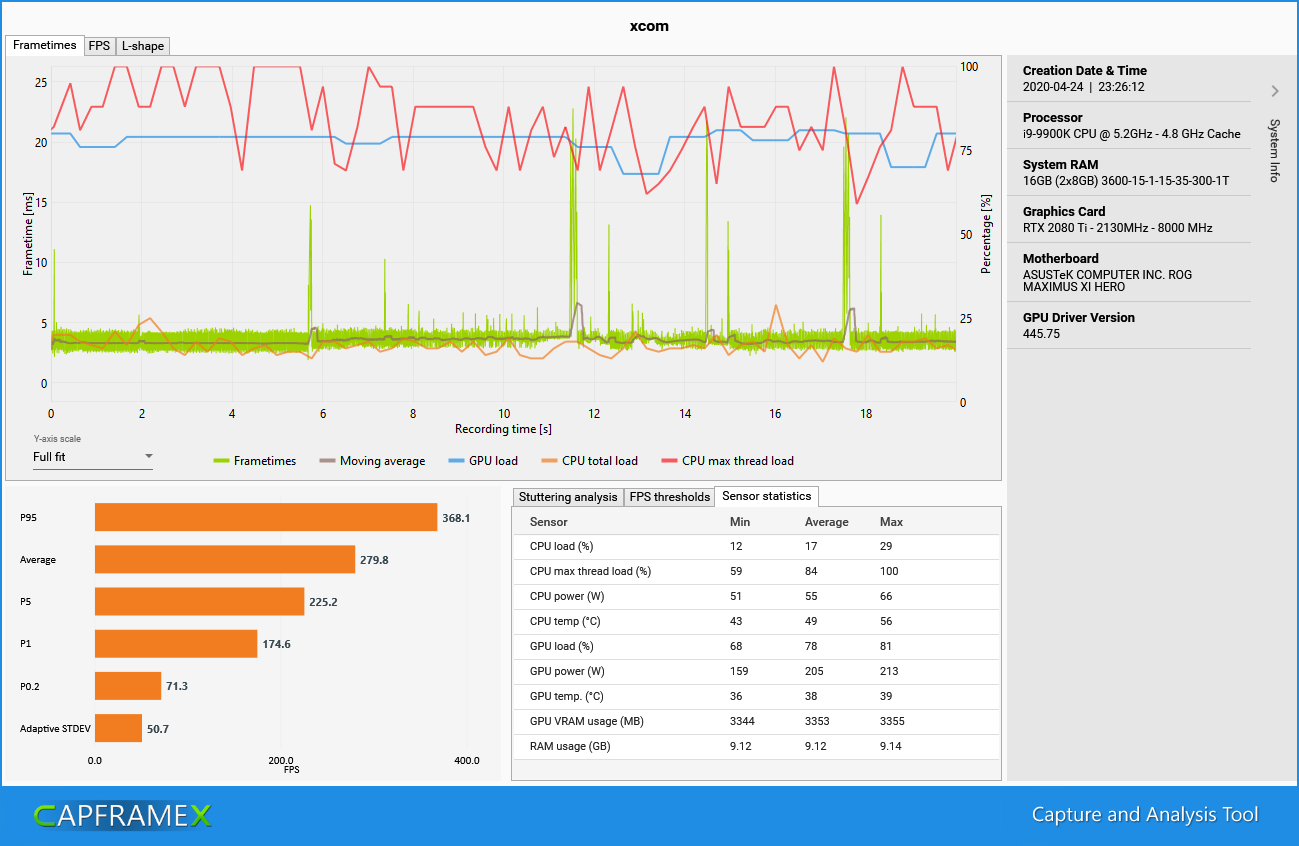
Task: Click the vertical System Info label
Action: pyautogui.click(x=1274, y=150)
